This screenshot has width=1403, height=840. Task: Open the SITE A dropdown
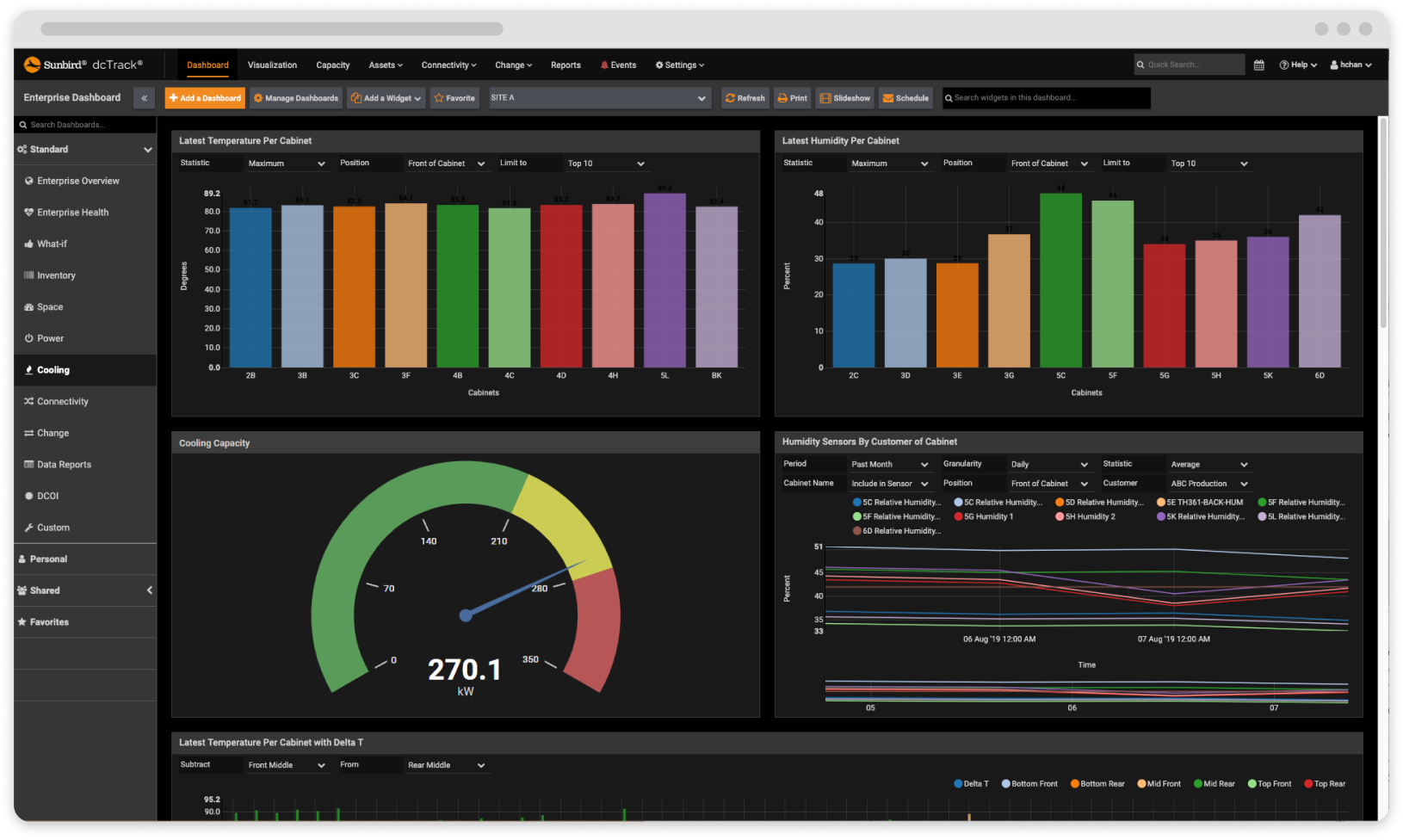click(x=599, y=98)
